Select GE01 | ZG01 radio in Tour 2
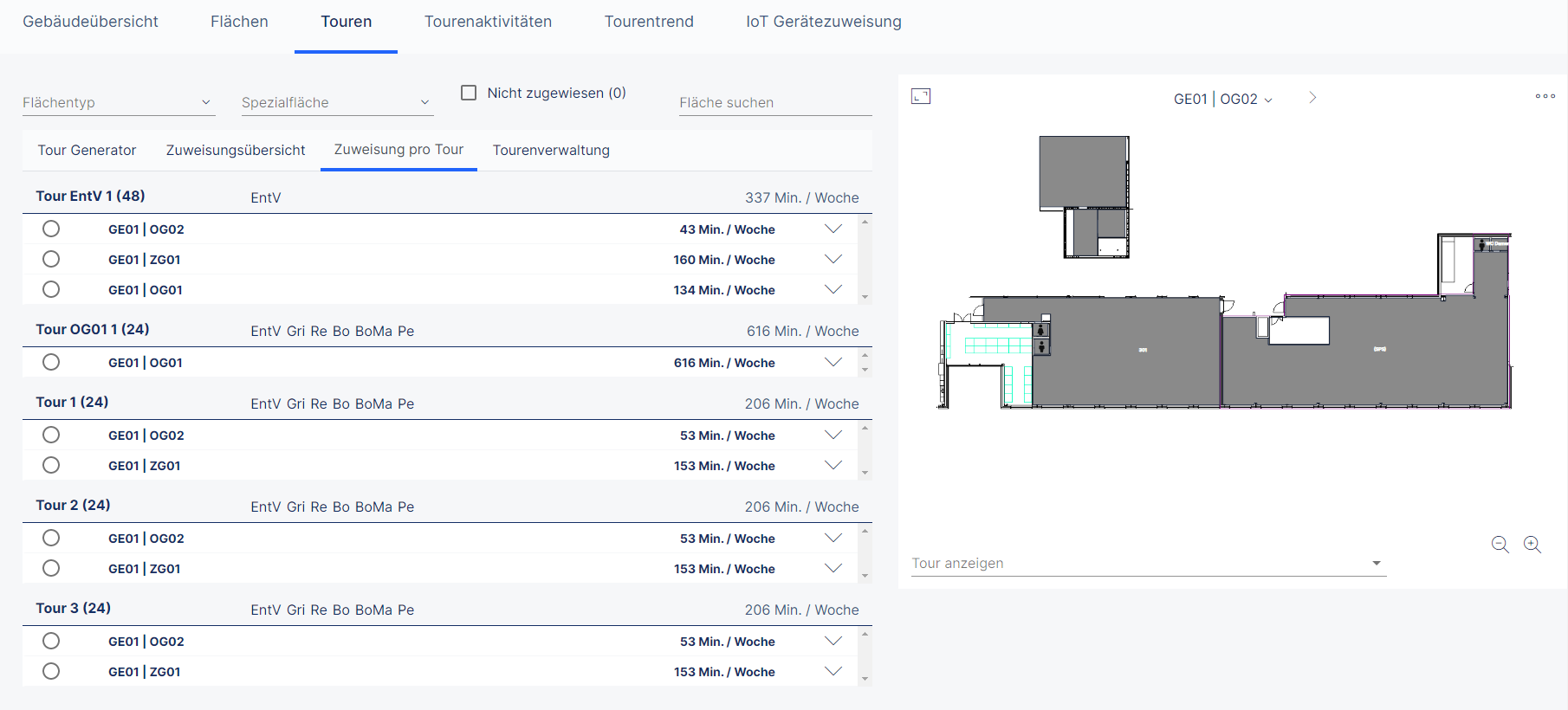The height and width of the screenshot is (710, 1568). point(51,568)
